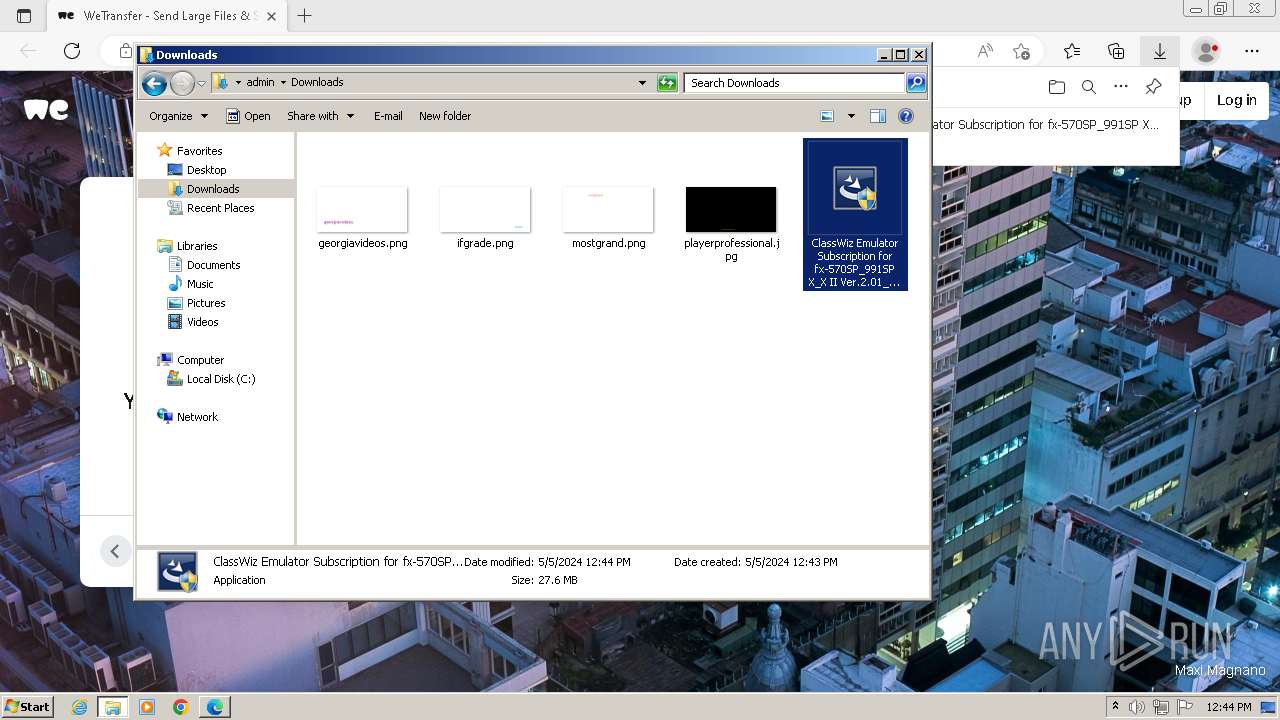
Task: Open the Videos library
Action: click(202, 322)
